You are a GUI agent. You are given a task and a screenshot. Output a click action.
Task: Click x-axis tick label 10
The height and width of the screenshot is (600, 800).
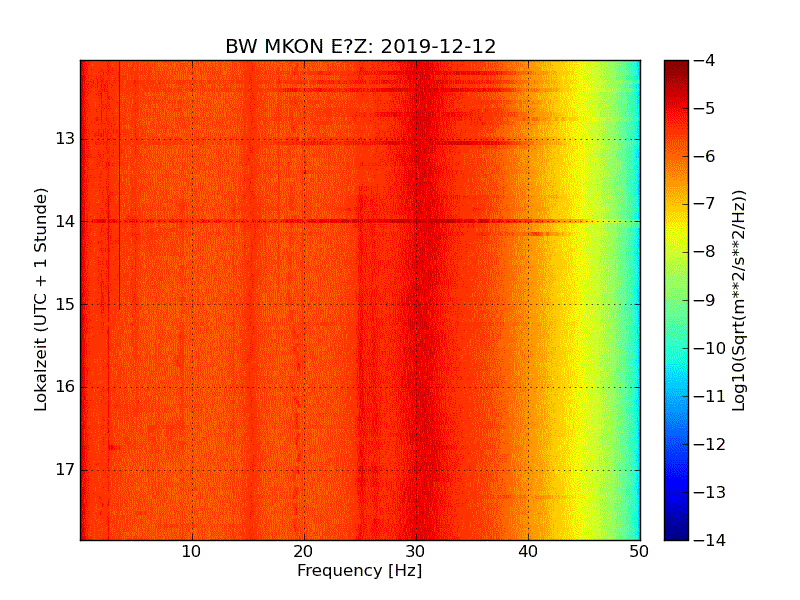coord(191,552)
